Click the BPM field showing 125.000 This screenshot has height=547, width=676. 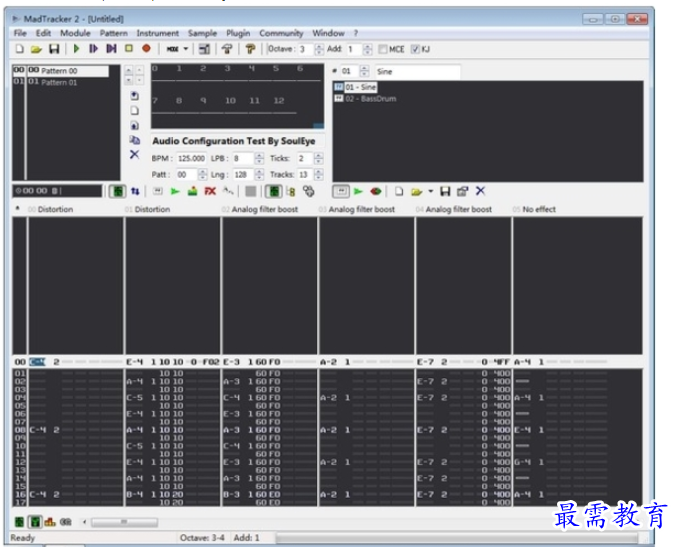(x=191, y=158)
